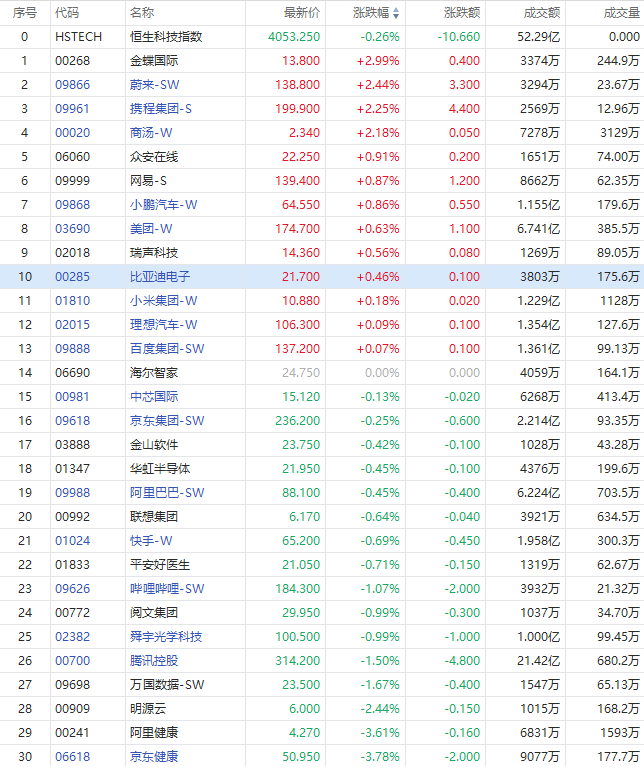644x768 pixels.
Task: Open stock code link 01810
Action: pyautogui.click(x=72, y=301)
